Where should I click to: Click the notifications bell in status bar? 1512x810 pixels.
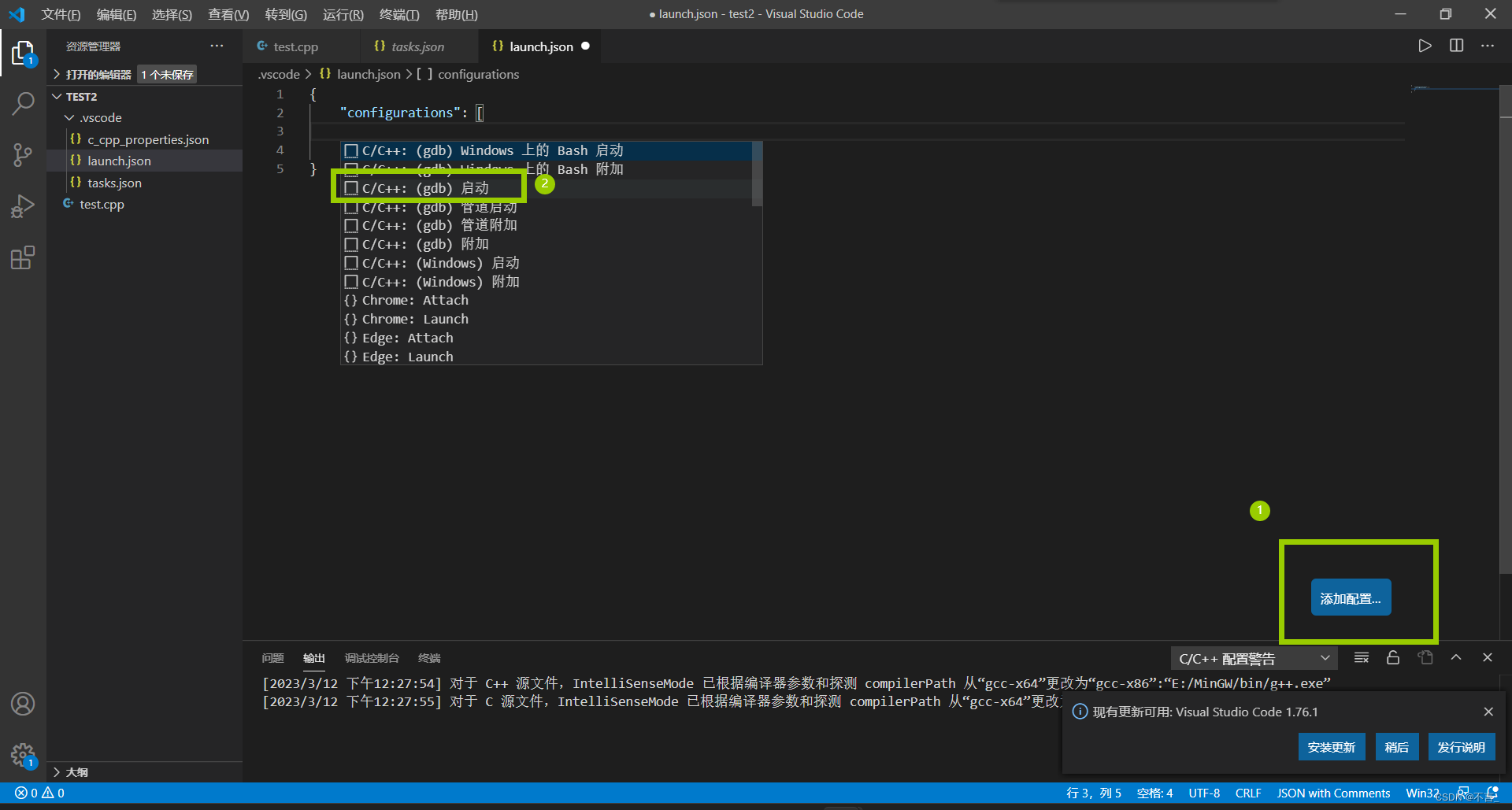(x=1492, y=793)
